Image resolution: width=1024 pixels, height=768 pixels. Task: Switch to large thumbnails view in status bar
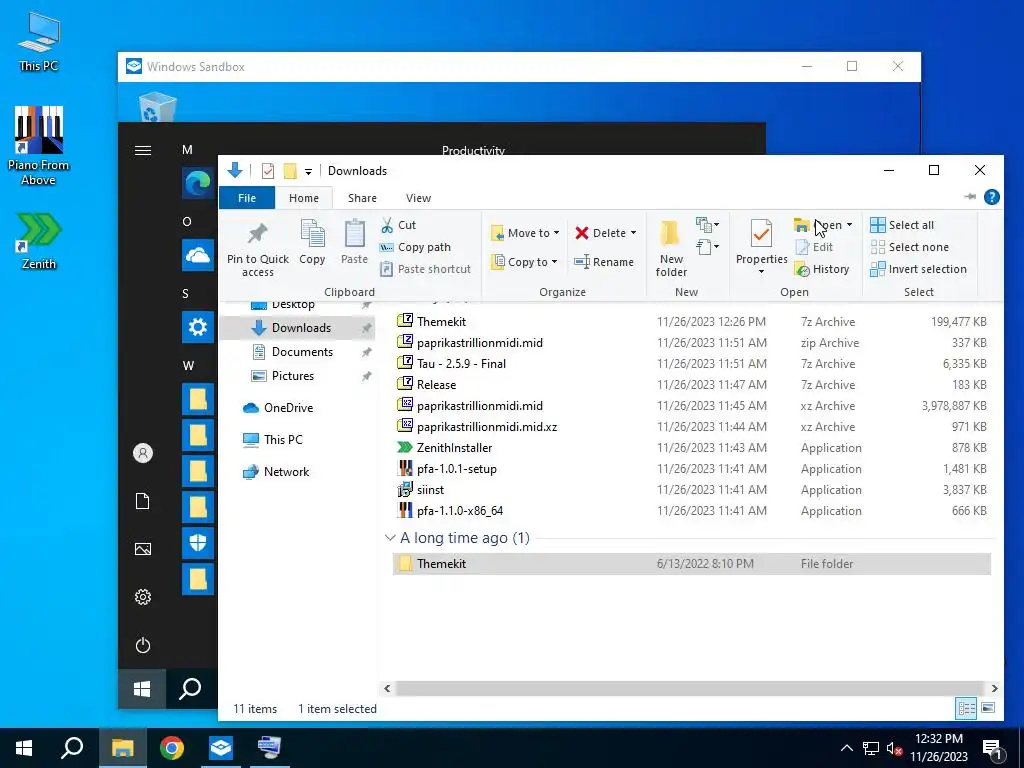point(988,708)
